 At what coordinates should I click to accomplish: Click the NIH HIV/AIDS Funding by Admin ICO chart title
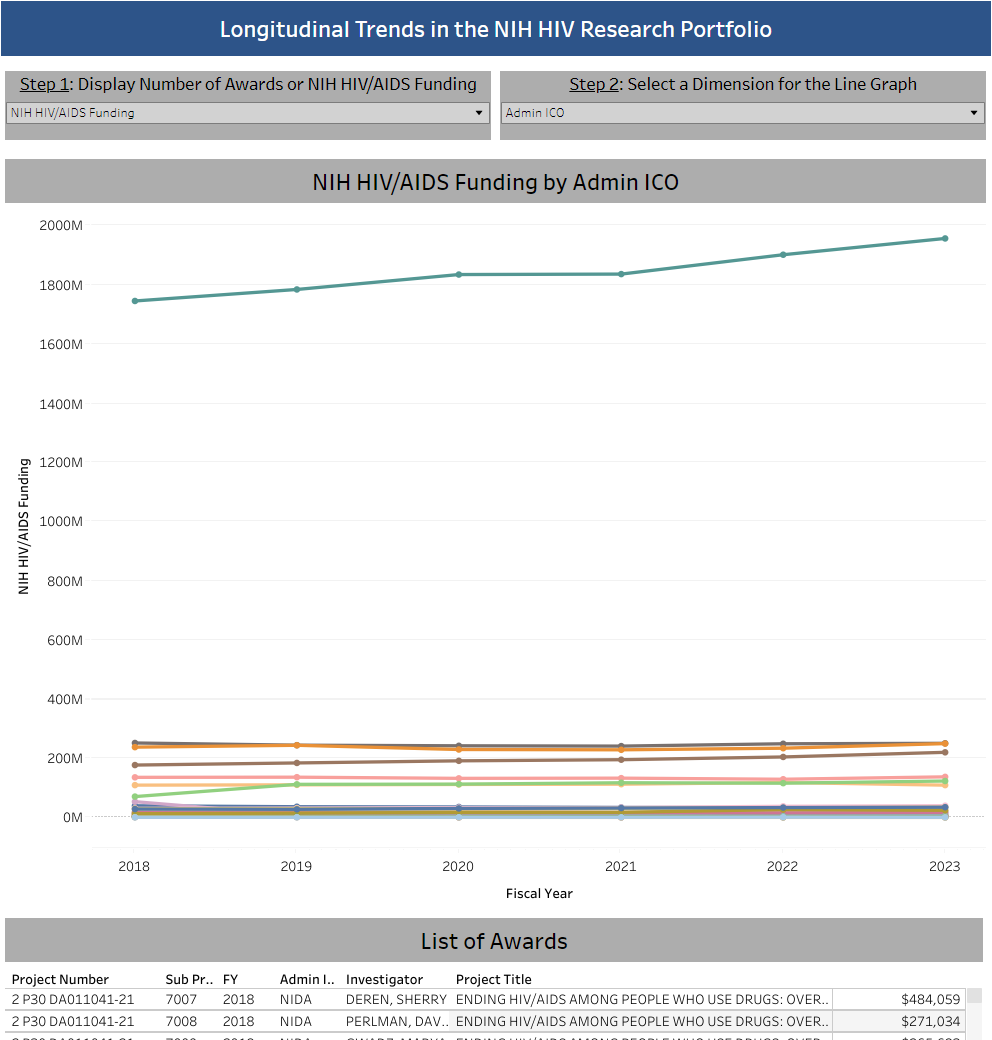tap(495, 182)
